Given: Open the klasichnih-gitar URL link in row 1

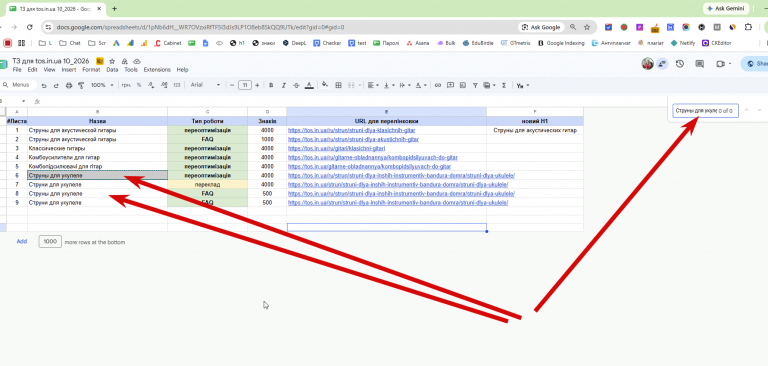Looking at the screenshot, I should pyautogui.click(x=352, y=131).
